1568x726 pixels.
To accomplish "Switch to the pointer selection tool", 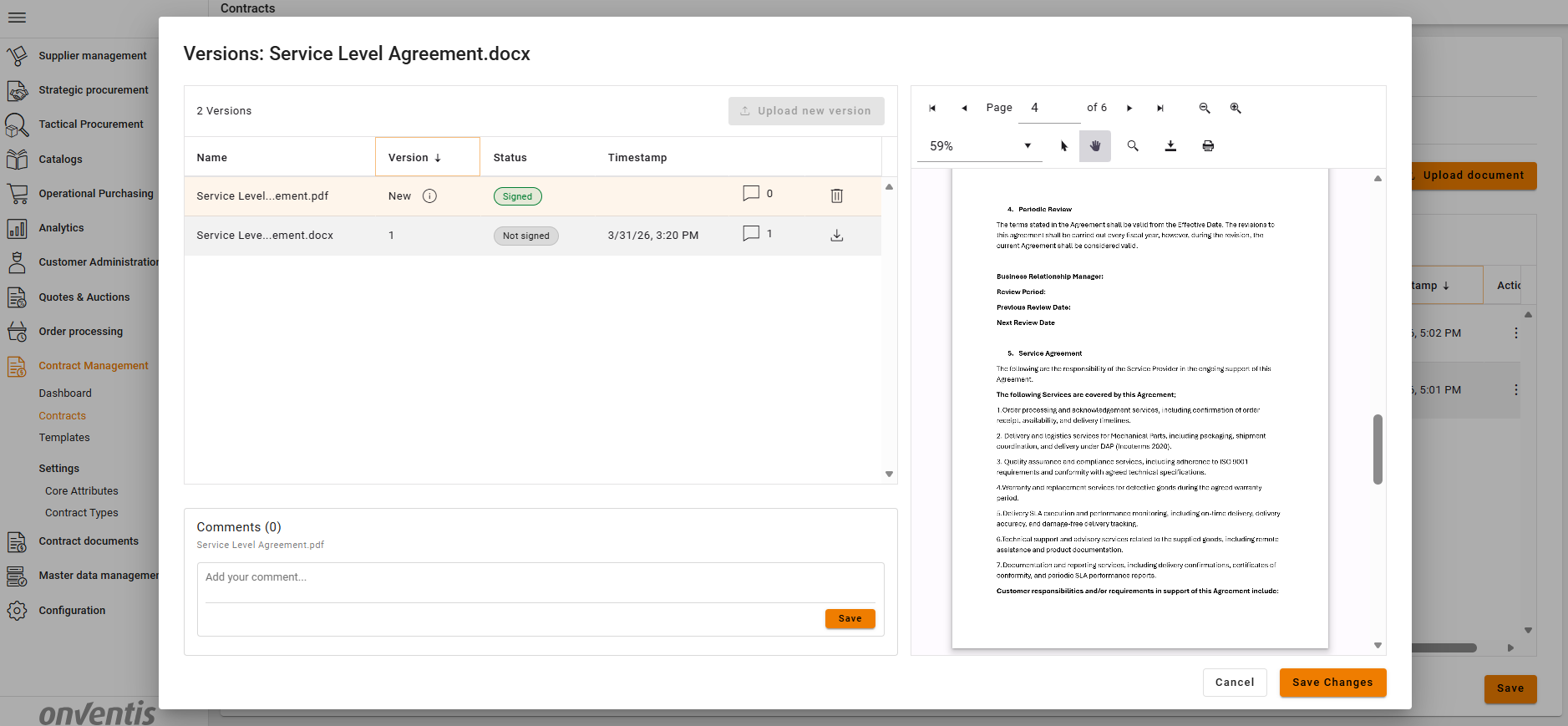I will tap(1064, 145).
